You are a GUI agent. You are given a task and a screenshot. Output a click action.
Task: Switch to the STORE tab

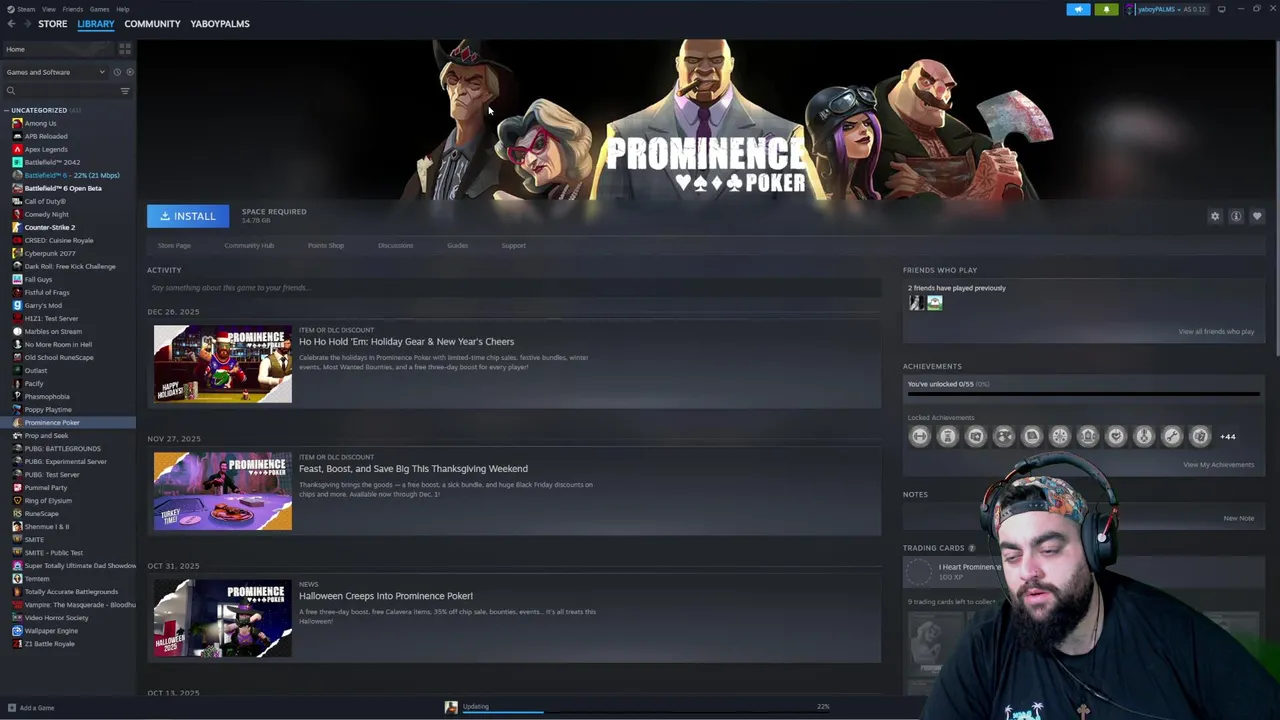53,24
